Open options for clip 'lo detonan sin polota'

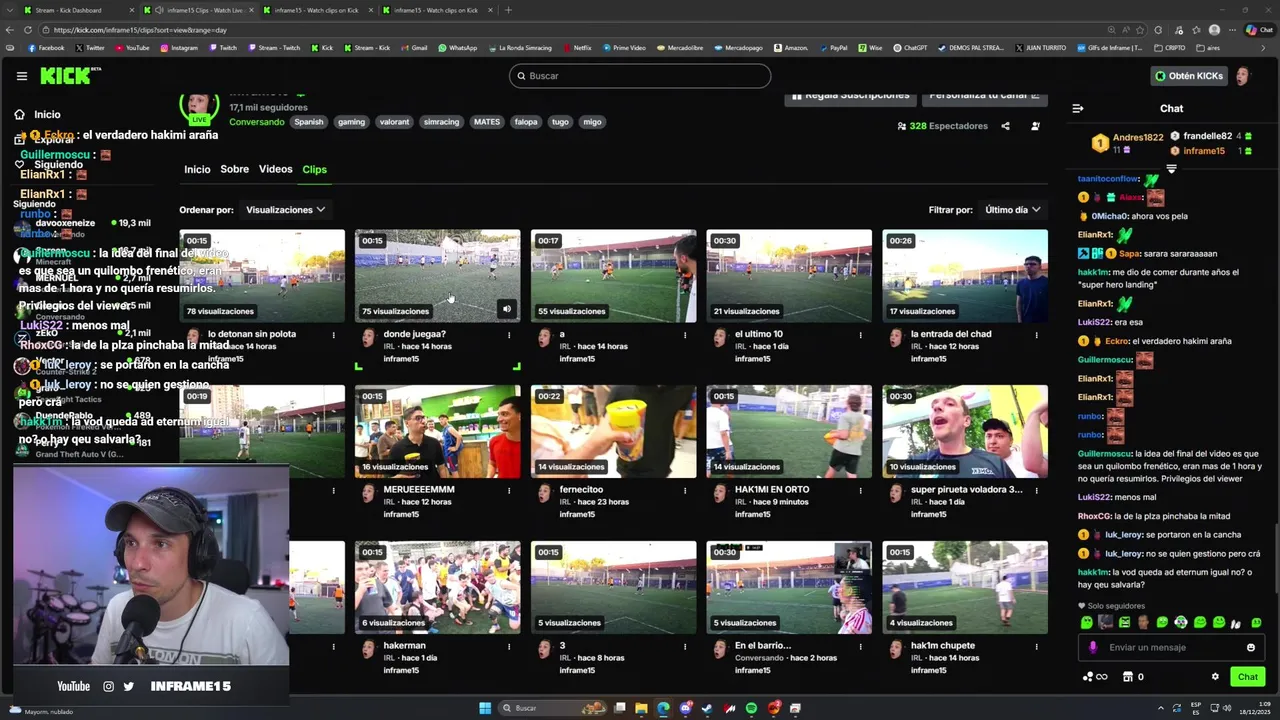pos(333,335)
